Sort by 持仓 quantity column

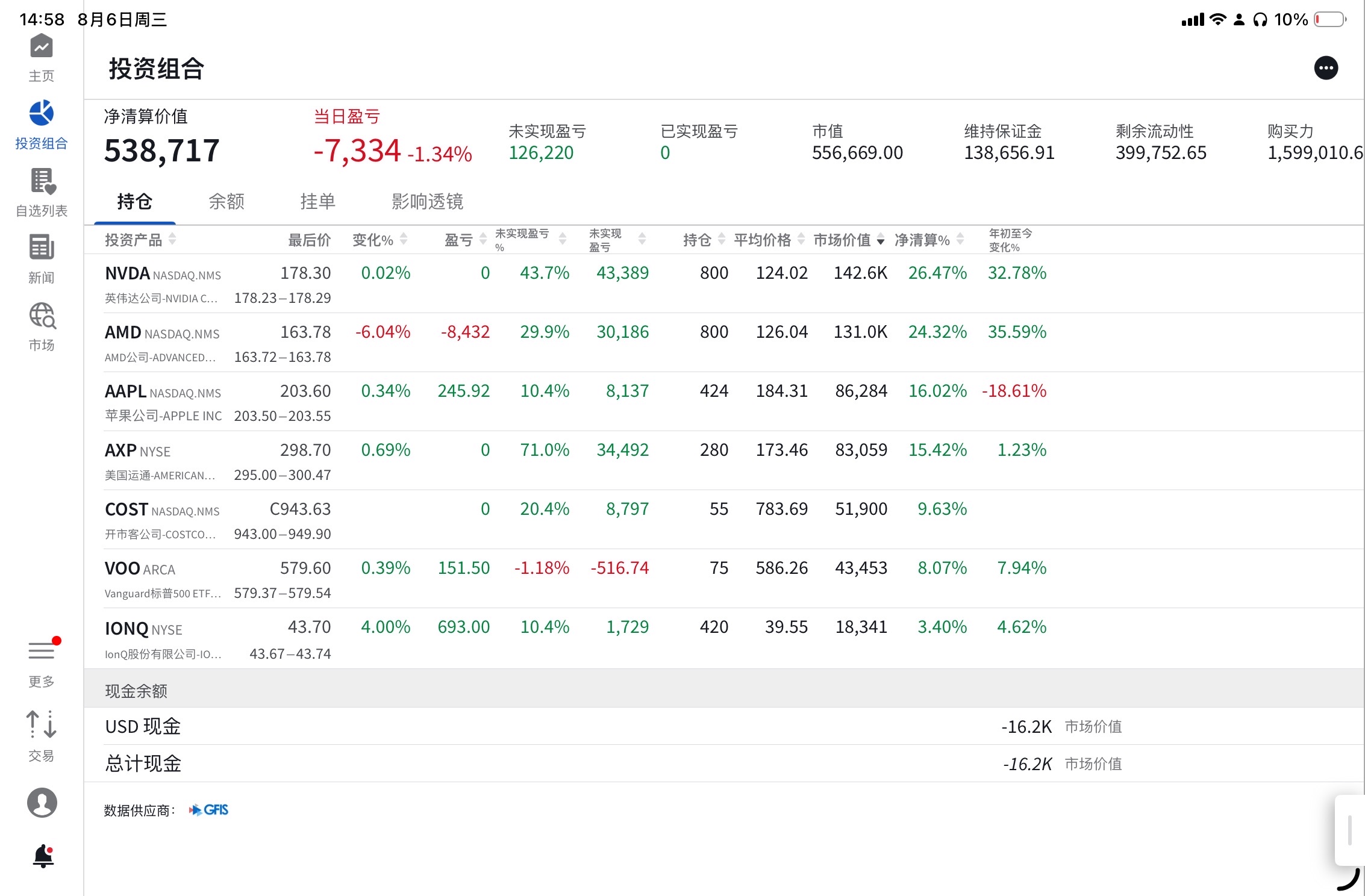[x=704, y=240]
